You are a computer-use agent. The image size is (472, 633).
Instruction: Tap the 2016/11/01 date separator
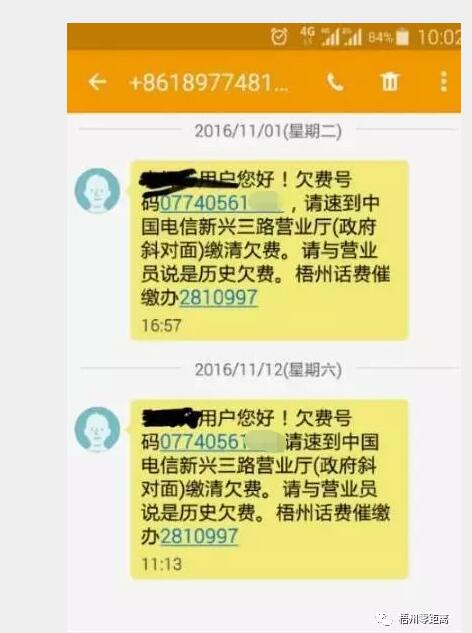[268, 131]
